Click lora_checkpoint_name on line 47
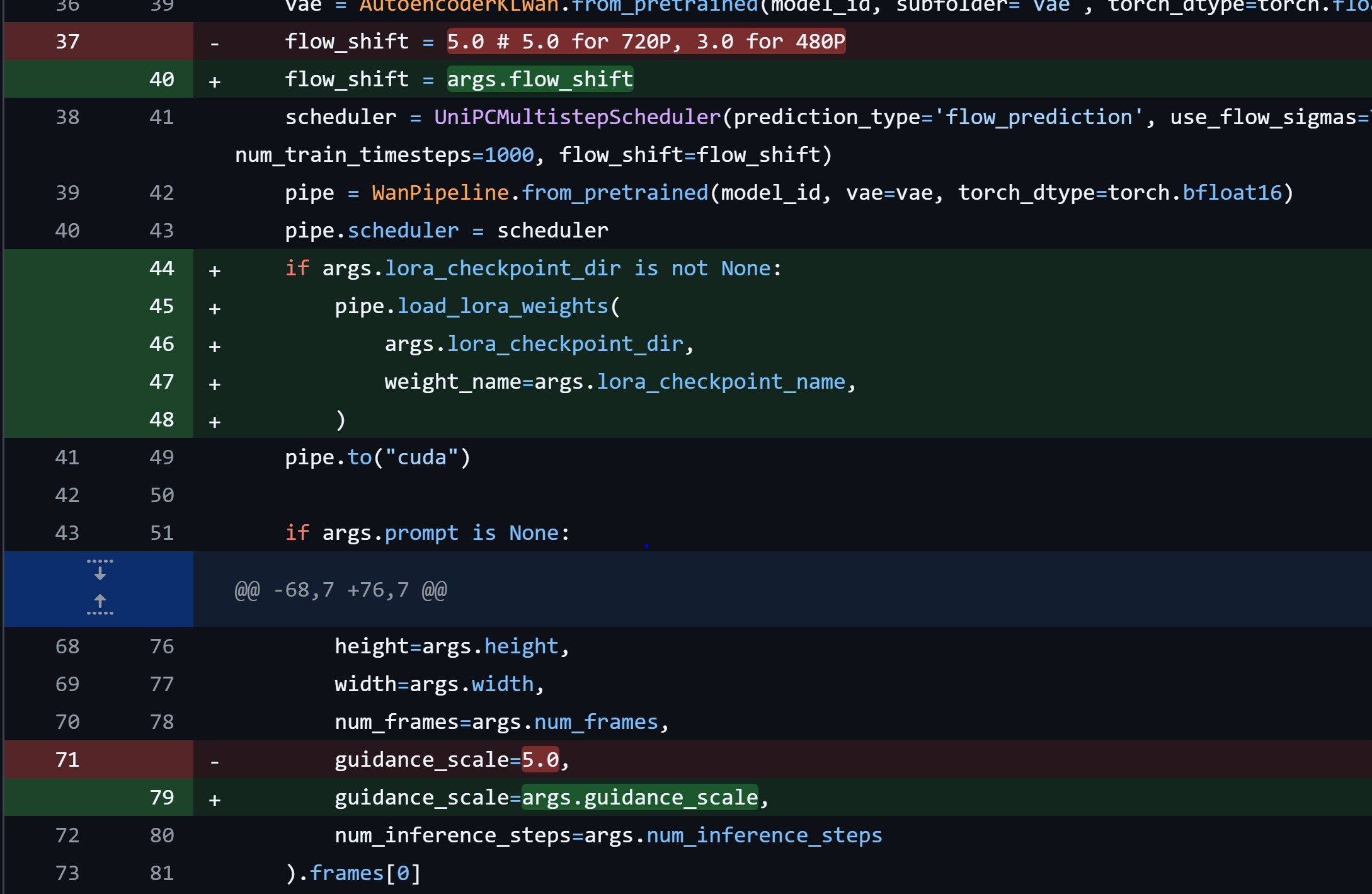 pos(721,382)
